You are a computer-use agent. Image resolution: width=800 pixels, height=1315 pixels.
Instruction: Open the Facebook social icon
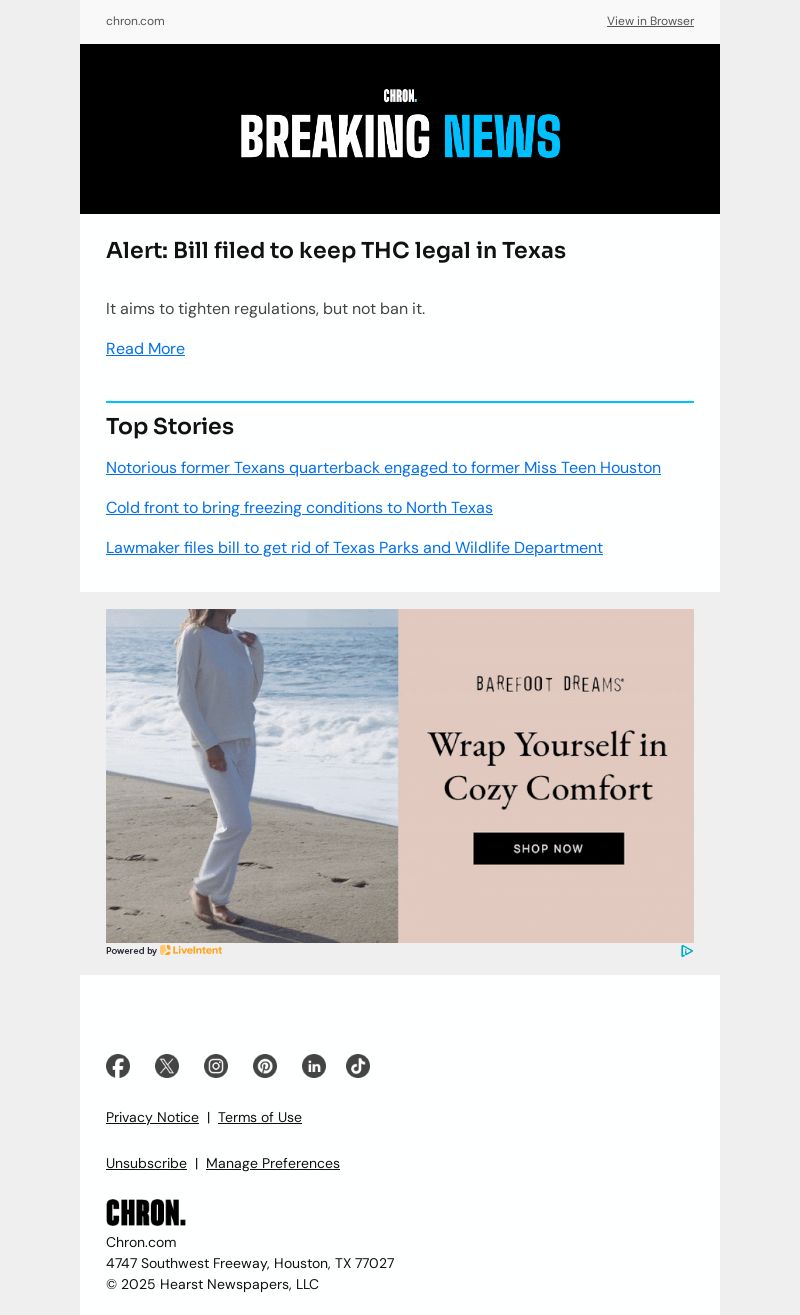click(x=118, y=1066)
